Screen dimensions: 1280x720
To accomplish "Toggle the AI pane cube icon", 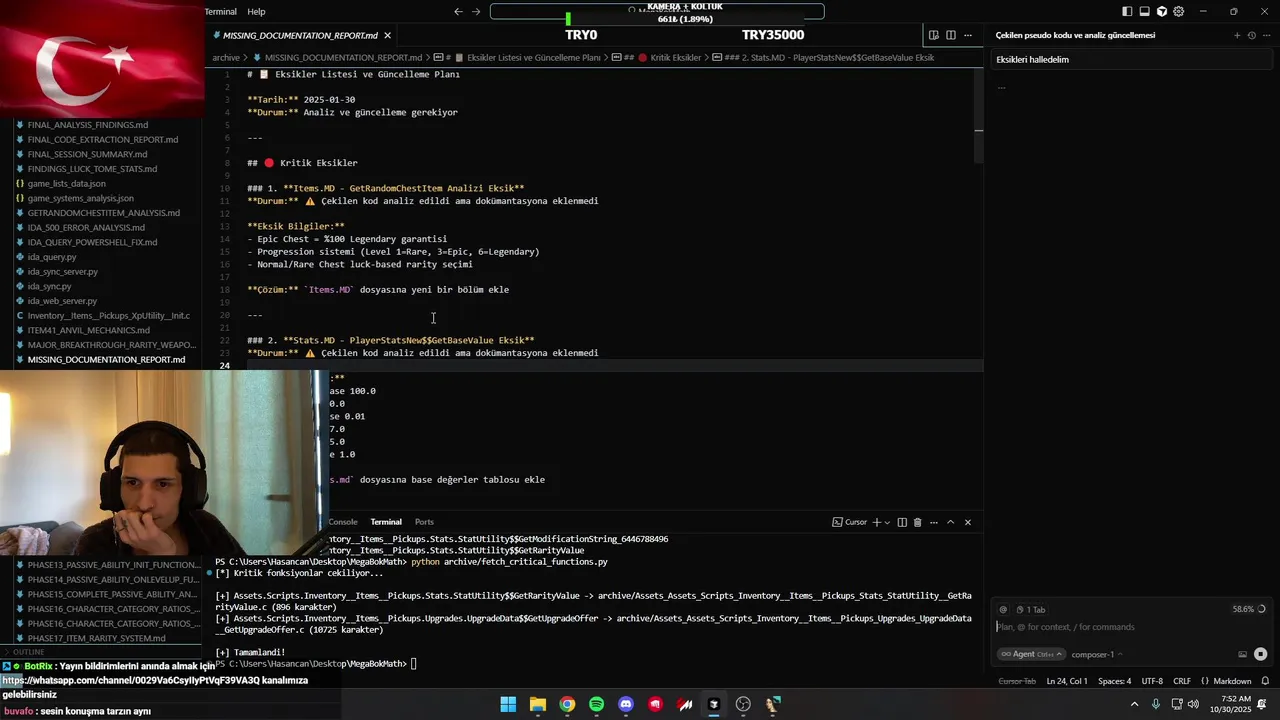I will pos(1161,12).
